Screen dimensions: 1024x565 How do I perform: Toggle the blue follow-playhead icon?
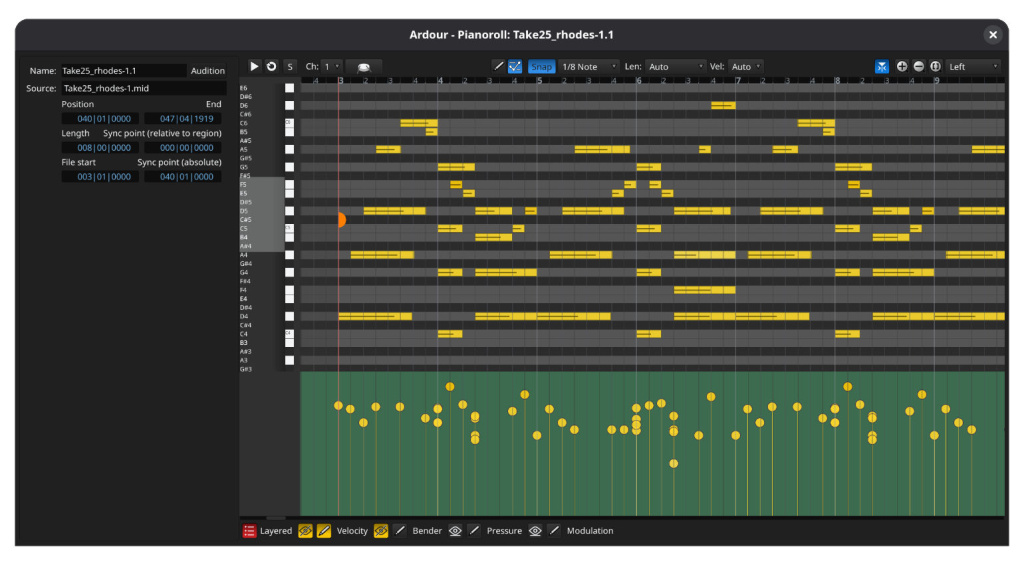coord(882,66)
